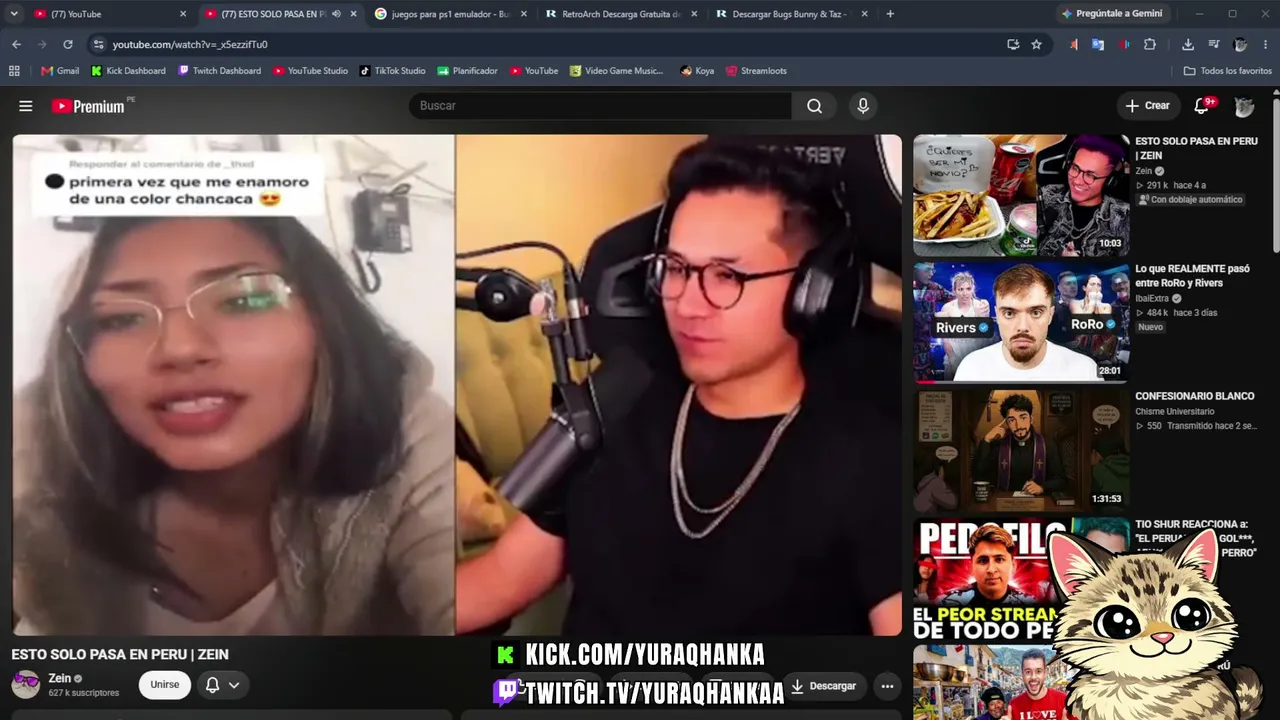The height and width of the screenshot is (720, 1280).
Task: Open the Chisme Universitario channel link
Action: 1175,411
